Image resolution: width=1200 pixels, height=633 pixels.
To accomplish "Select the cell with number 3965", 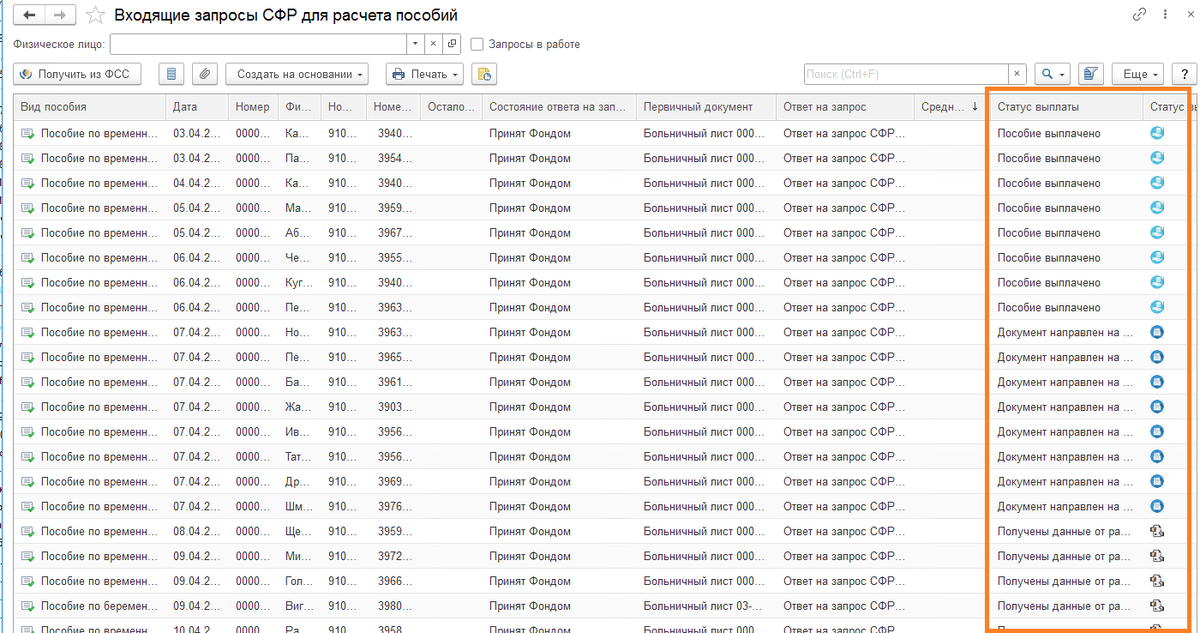I will pos(392,357).
